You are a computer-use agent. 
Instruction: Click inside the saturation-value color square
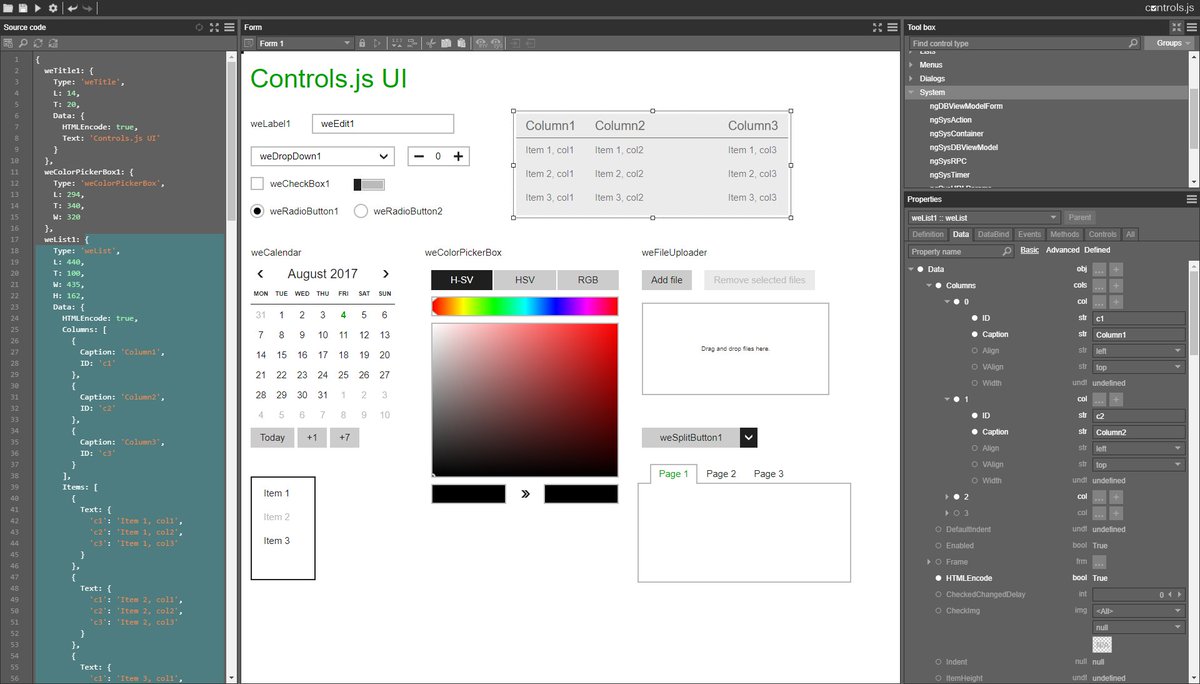pos(525,400)
